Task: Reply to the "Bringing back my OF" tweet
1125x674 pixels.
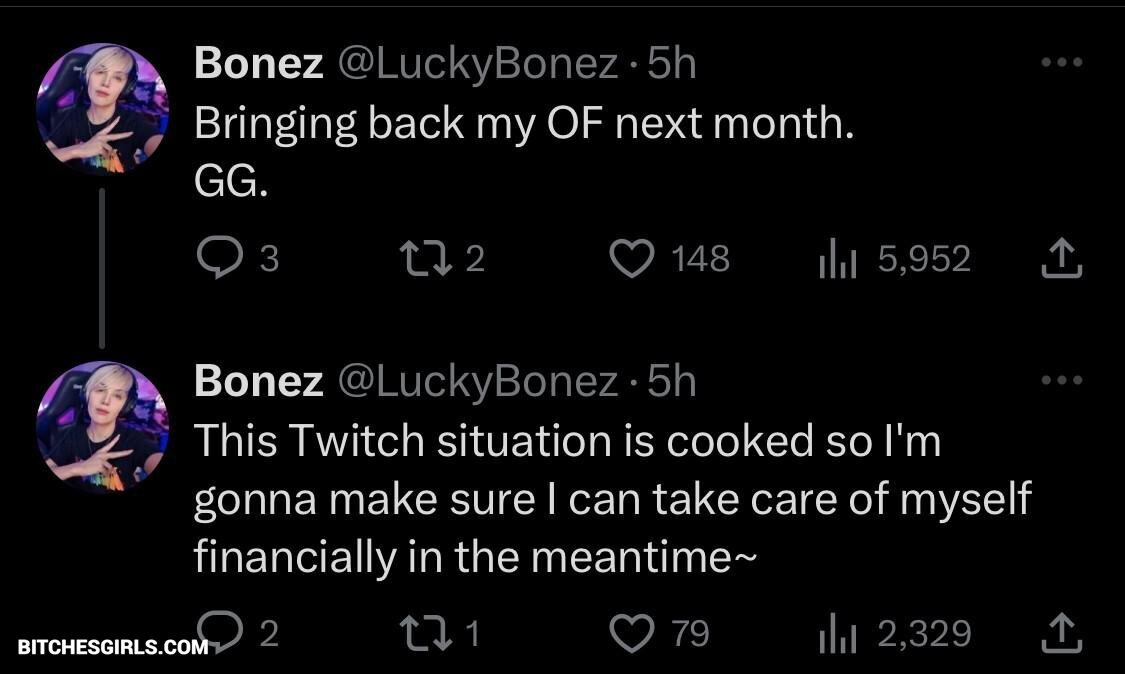Action: click(x=216, y=260)
